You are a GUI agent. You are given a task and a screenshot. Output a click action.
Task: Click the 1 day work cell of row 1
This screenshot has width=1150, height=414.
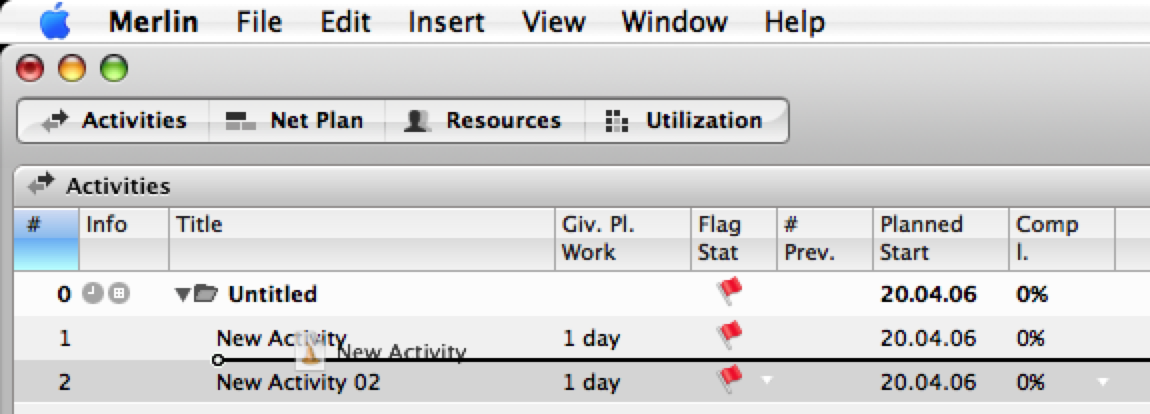coord(590,338)
